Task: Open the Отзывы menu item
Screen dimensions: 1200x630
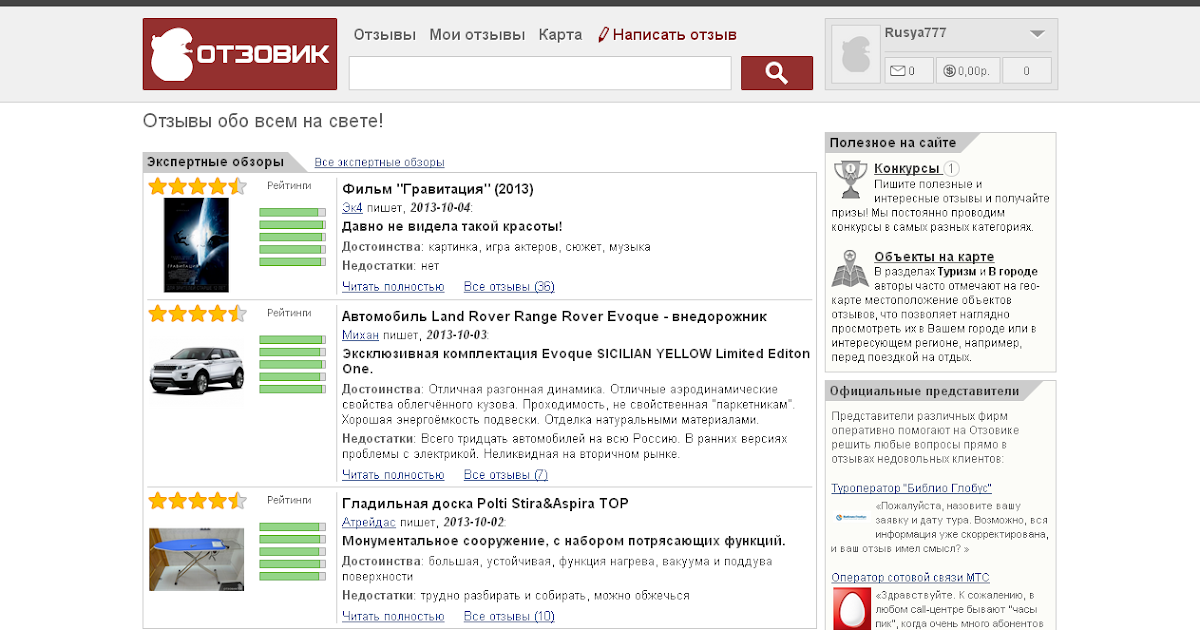Action: tap(385, 34)
